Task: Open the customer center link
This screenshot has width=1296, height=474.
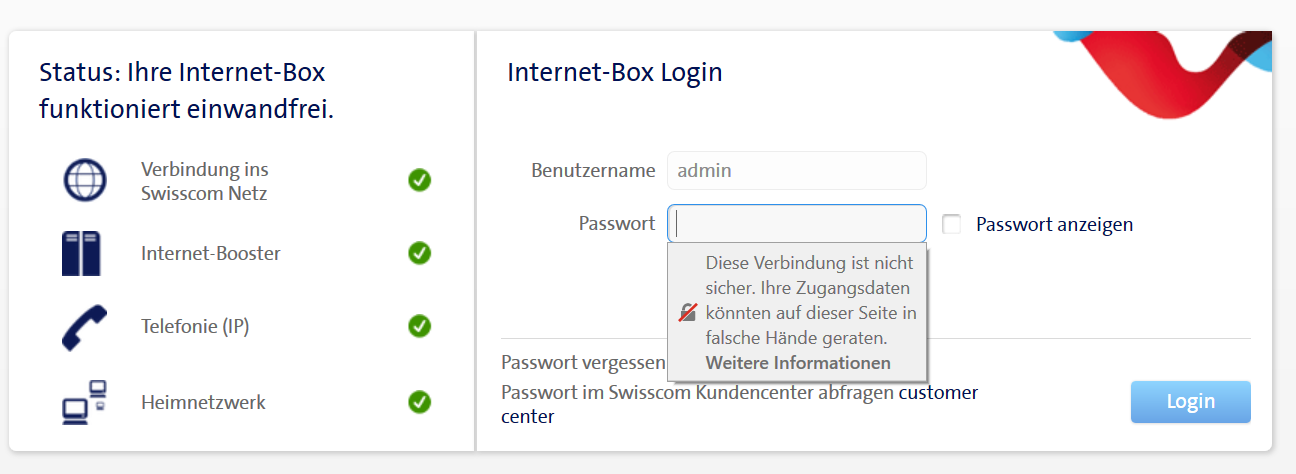Action: 938,393
